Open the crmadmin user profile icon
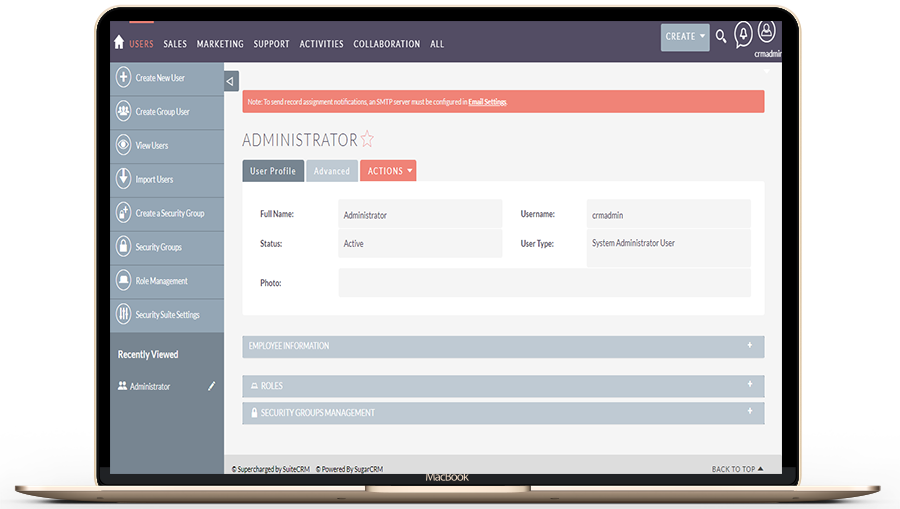The width and height of the screenshot is (900, 509). pos(767,31)
